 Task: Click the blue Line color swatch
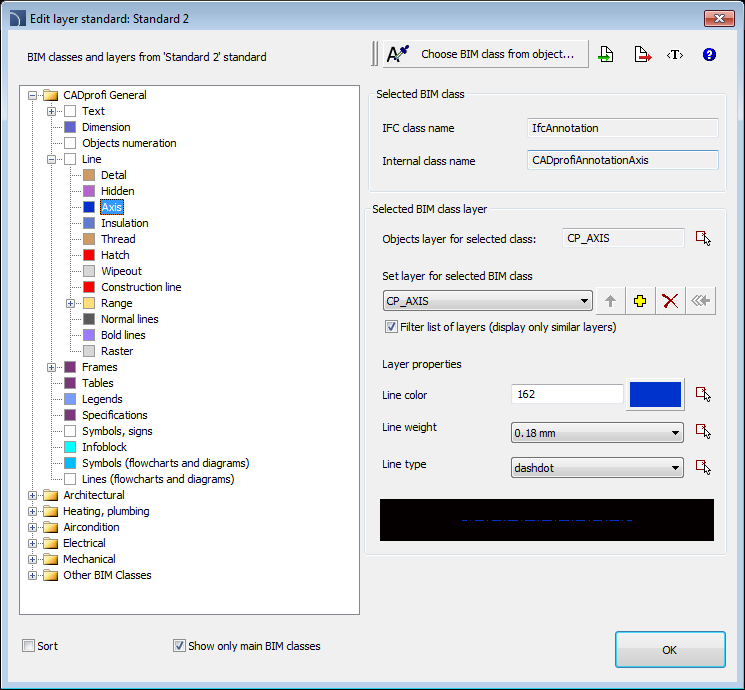(655, 395)
